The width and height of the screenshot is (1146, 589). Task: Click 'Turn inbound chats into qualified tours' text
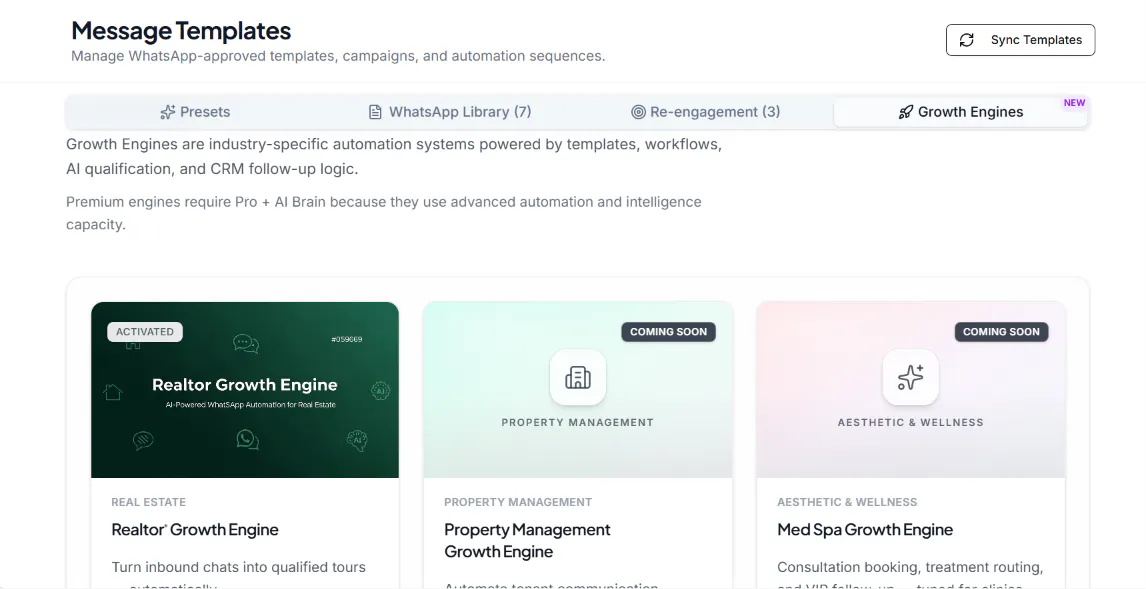pyautogui.click(x=238, y=567)
